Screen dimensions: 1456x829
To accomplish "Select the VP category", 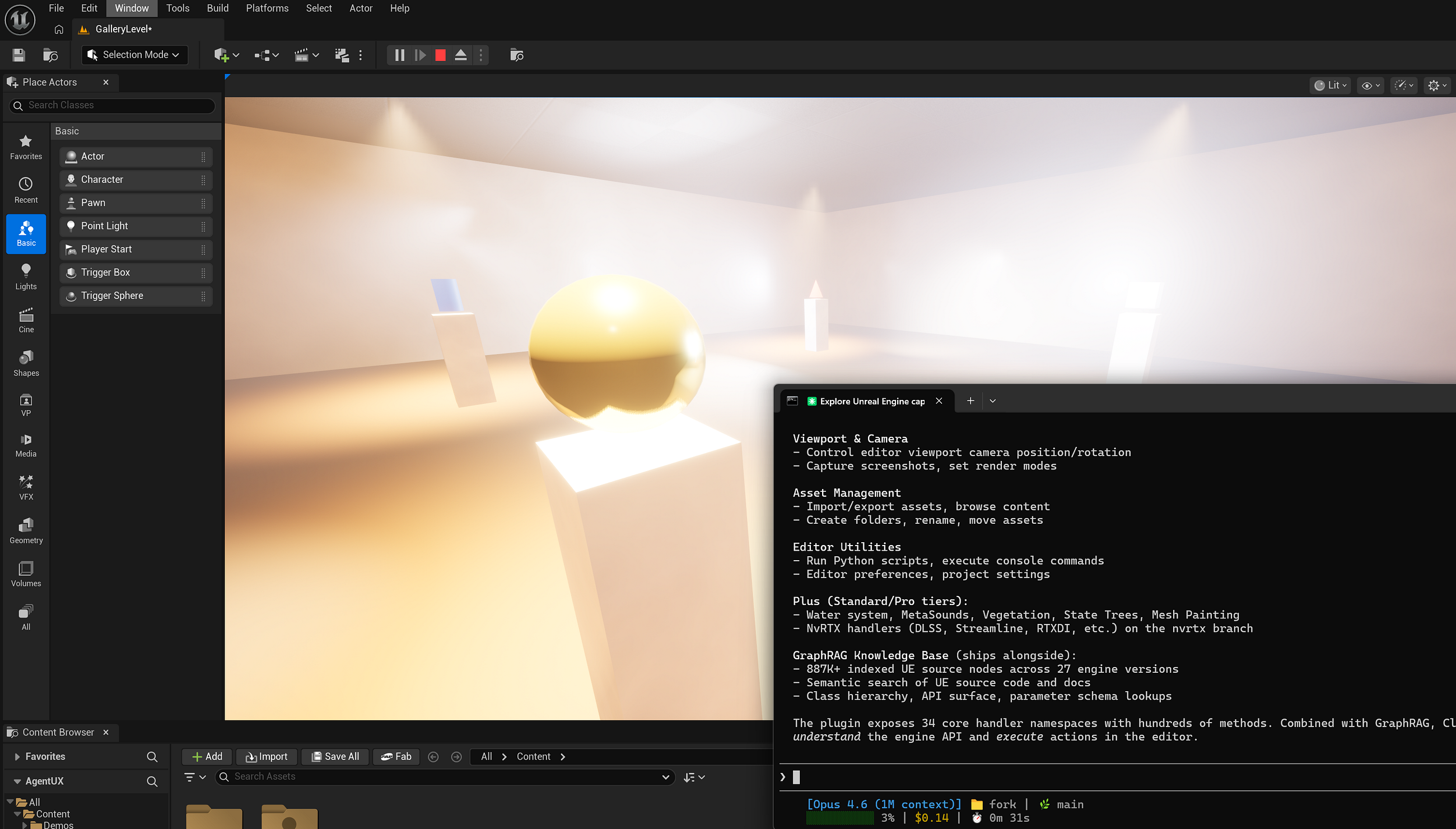I will click(x=26, y=405).
